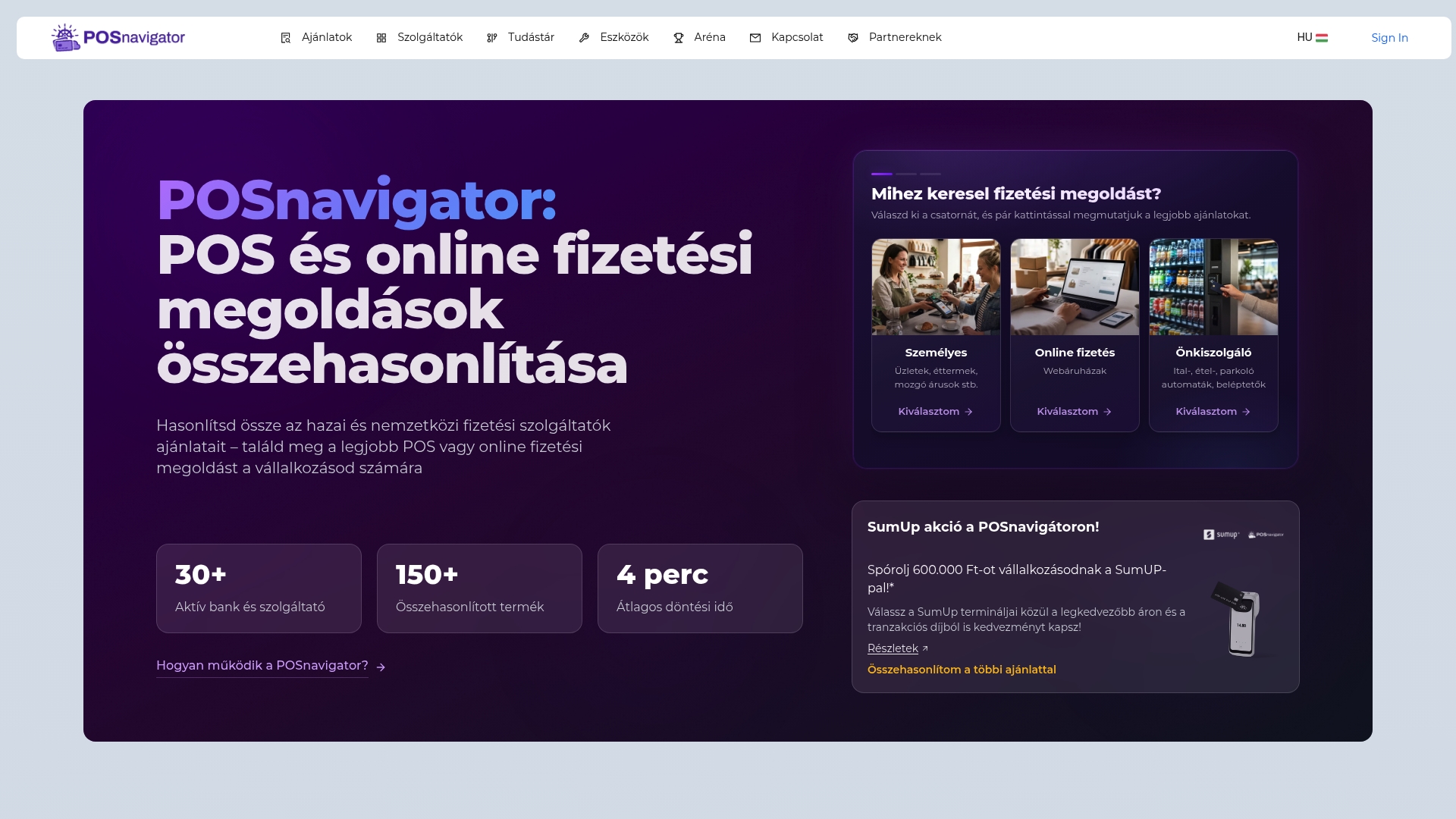
Task: Click the 150+ Összehasonlított termék card
Action: click(479, 588)
